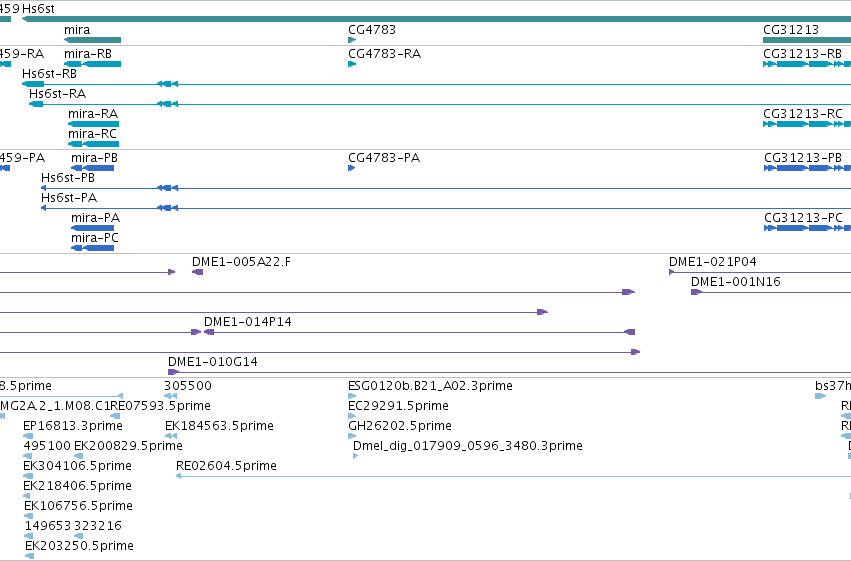Viewport: 851px width, 561px height.
Task: Open the EK184563.5prime EST label
Action: coord(219,426)
